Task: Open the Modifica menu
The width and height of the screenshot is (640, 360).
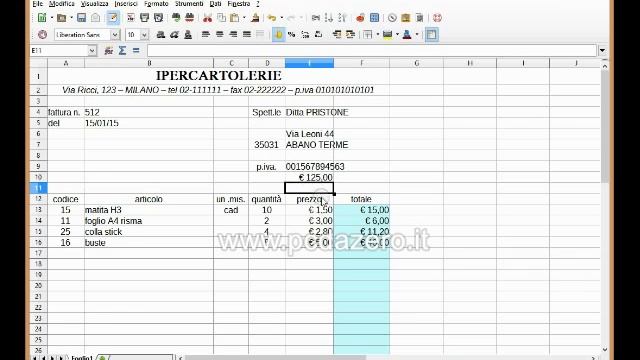Action: coord(62,4)
